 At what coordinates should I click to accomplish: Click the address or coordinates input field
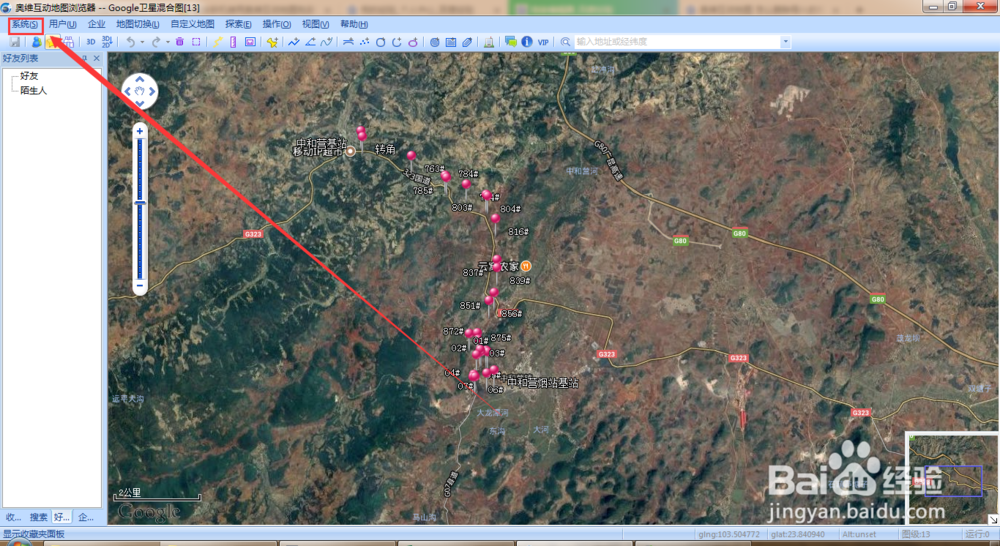(x=677, y=42)
